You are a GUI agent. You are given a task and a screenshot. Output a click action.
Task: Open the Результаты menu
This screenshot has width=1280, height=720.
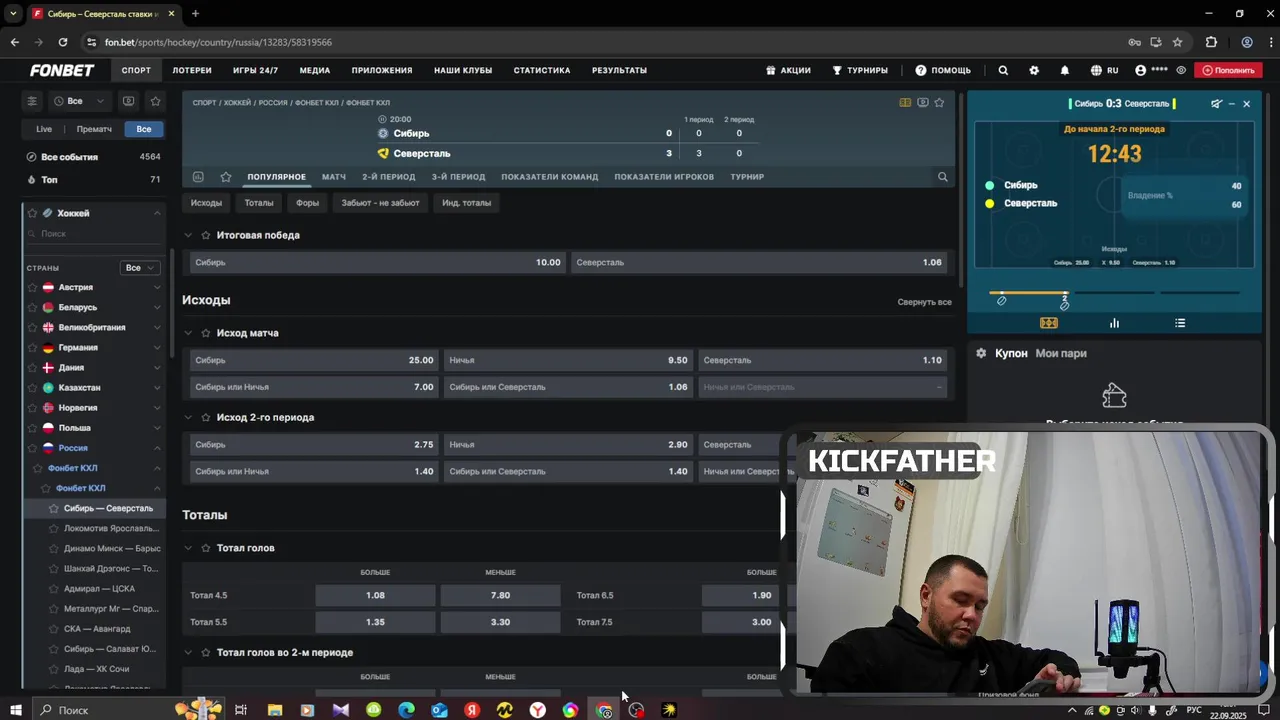[x=619, y=71]
